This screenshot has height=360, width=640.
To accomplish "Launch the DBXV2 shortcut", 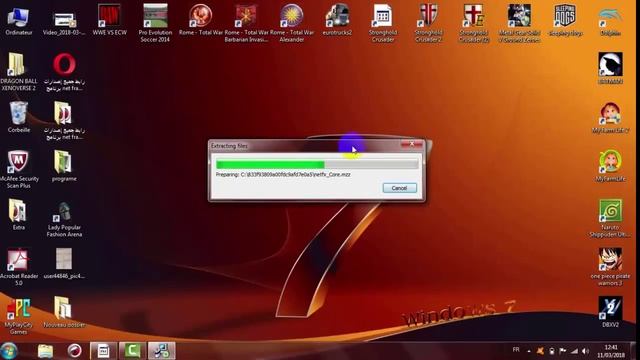I will 610,312.
